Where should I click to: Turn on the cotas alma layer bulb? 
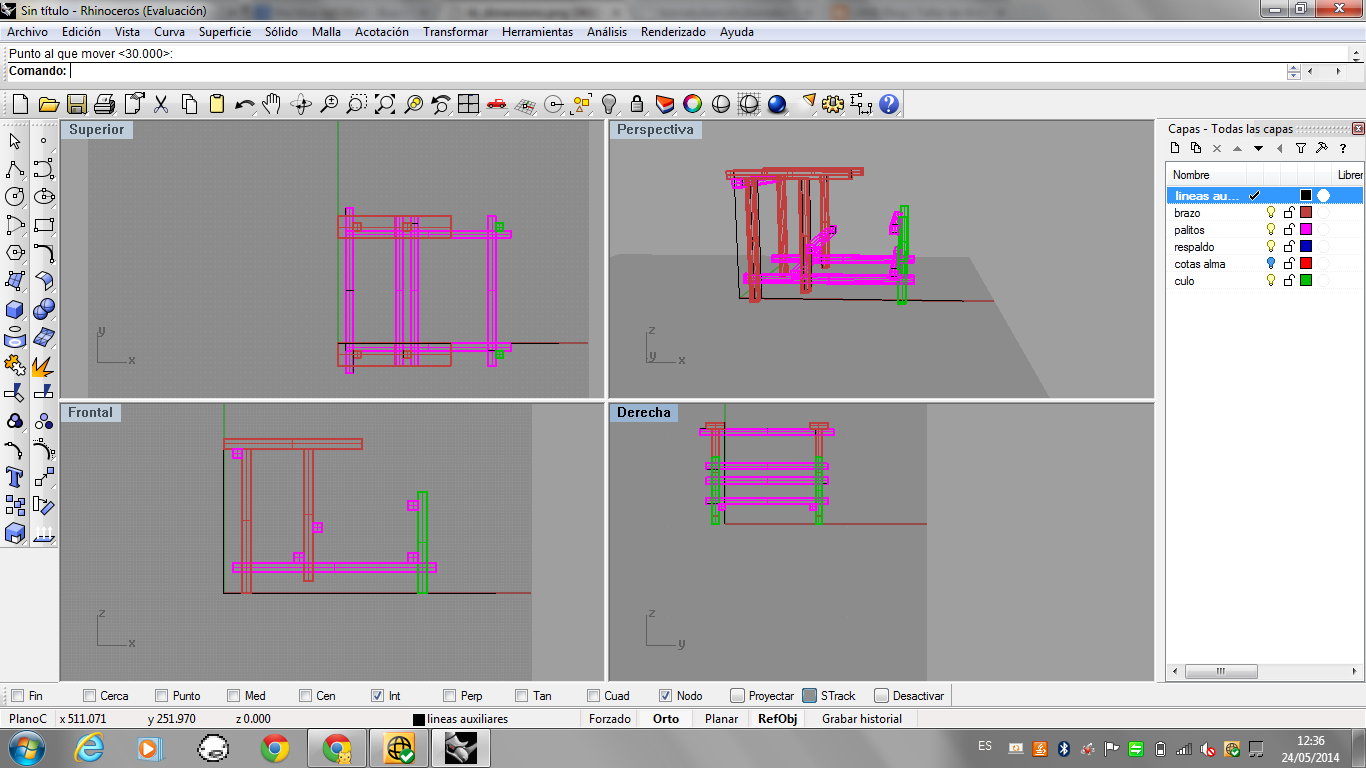tap(1271, 264)
